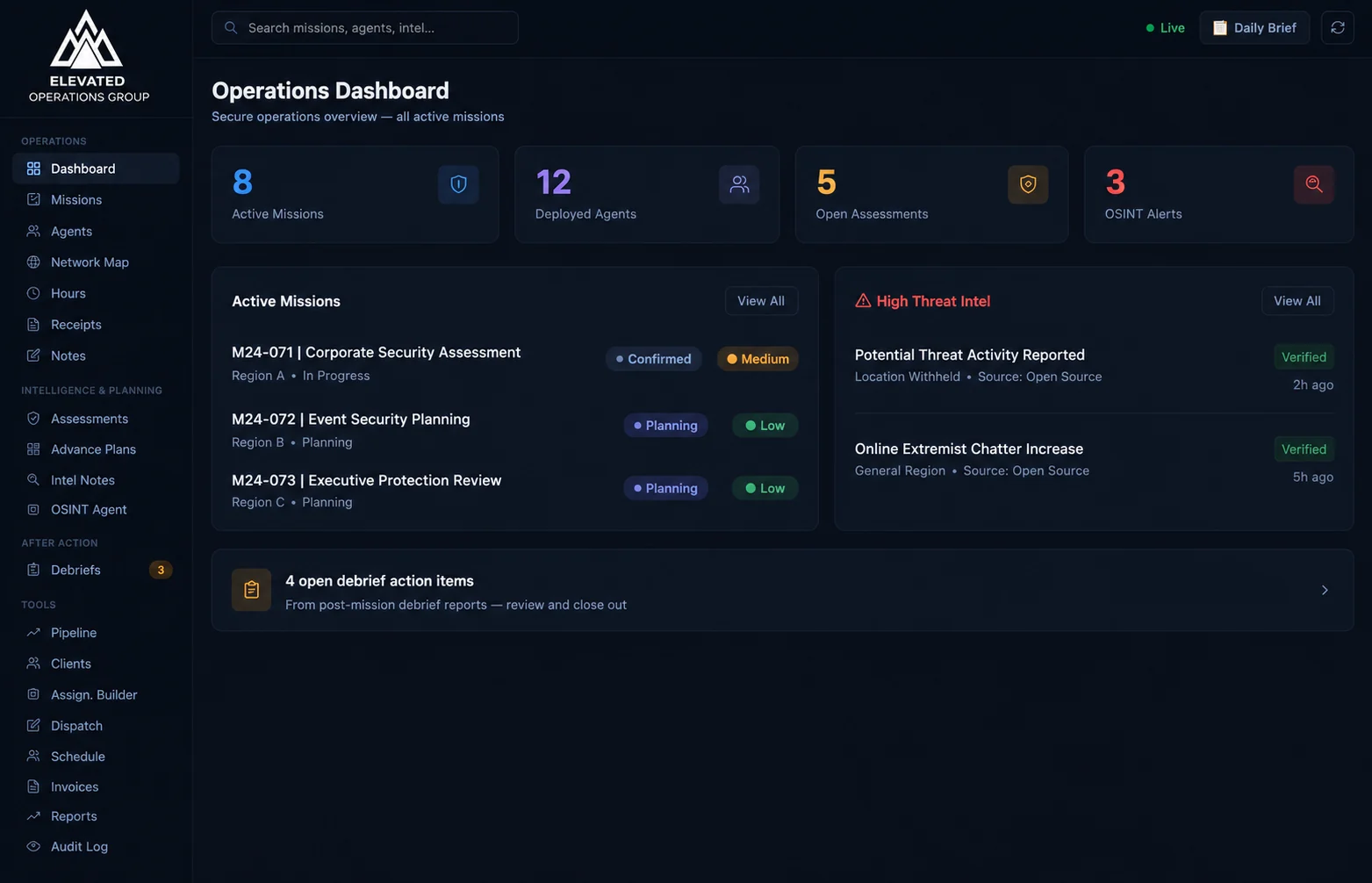Open mission M24-071 Corporate Security Assessment
Screen dimensions: 1372x883
(x=376, y=353)
